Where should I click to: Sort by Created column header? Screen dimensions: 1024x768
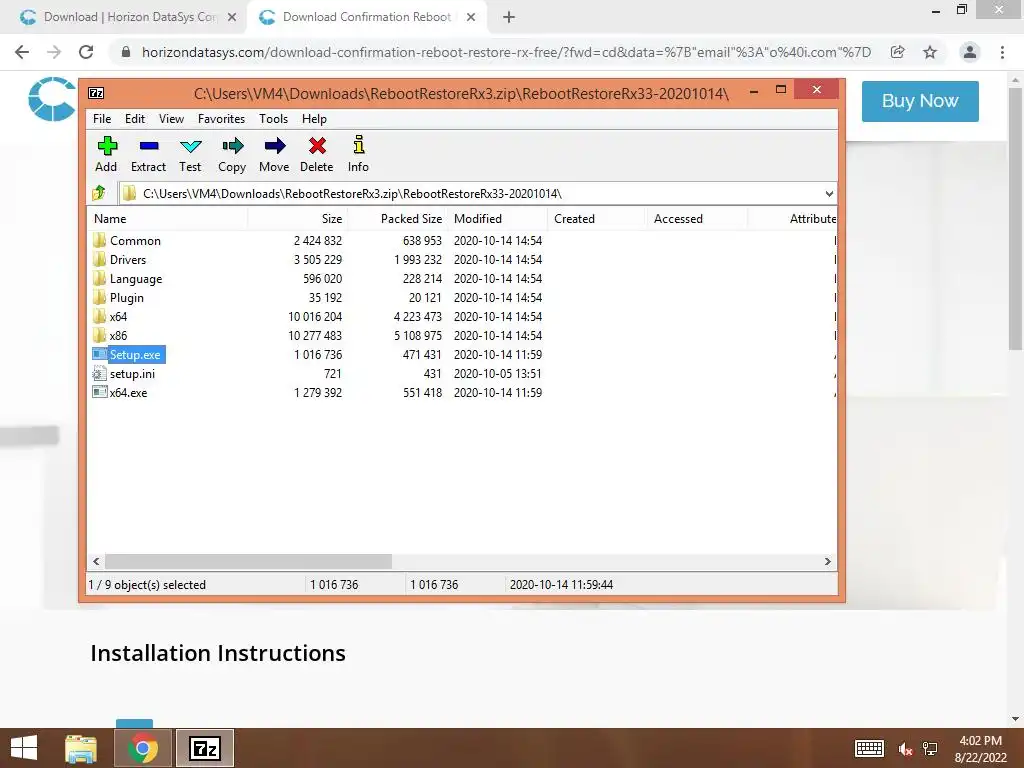pos(597,219)
